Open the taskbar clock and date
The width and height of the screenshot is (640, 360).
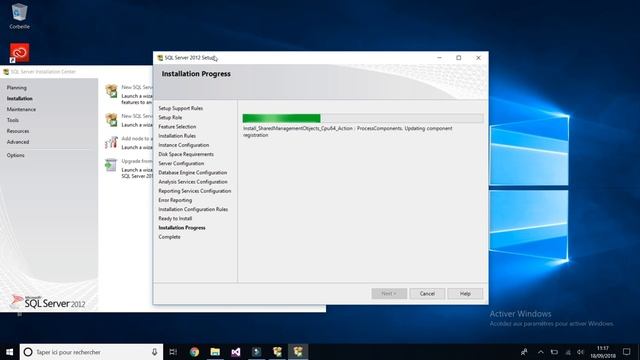[602, 352]
